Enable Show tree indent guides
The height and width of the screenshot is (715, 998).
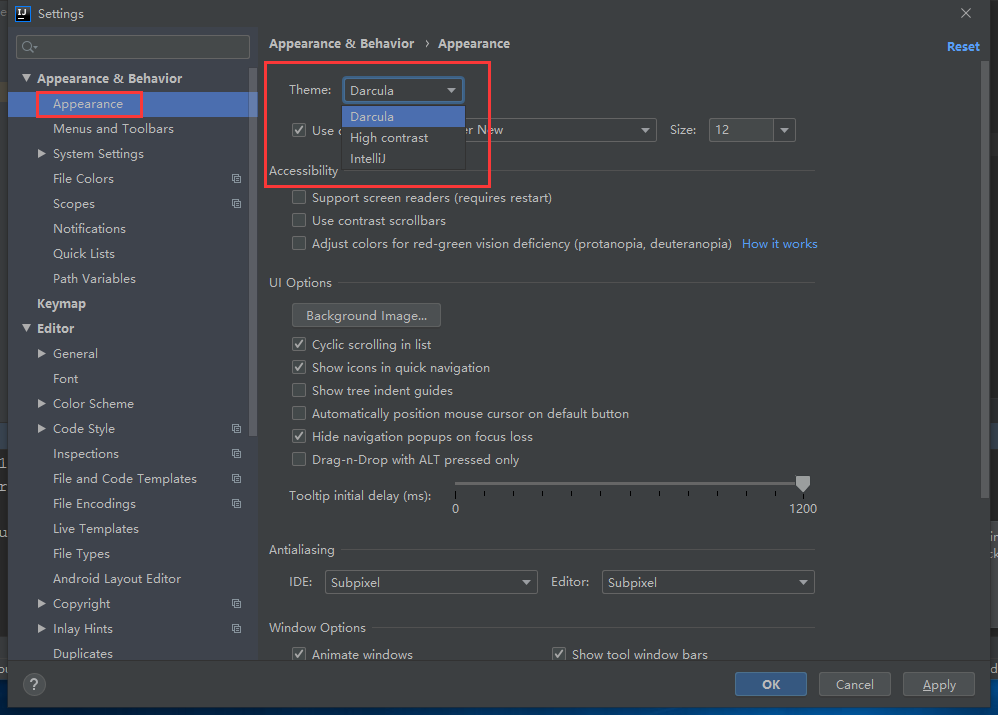click(x=299, y=390)
